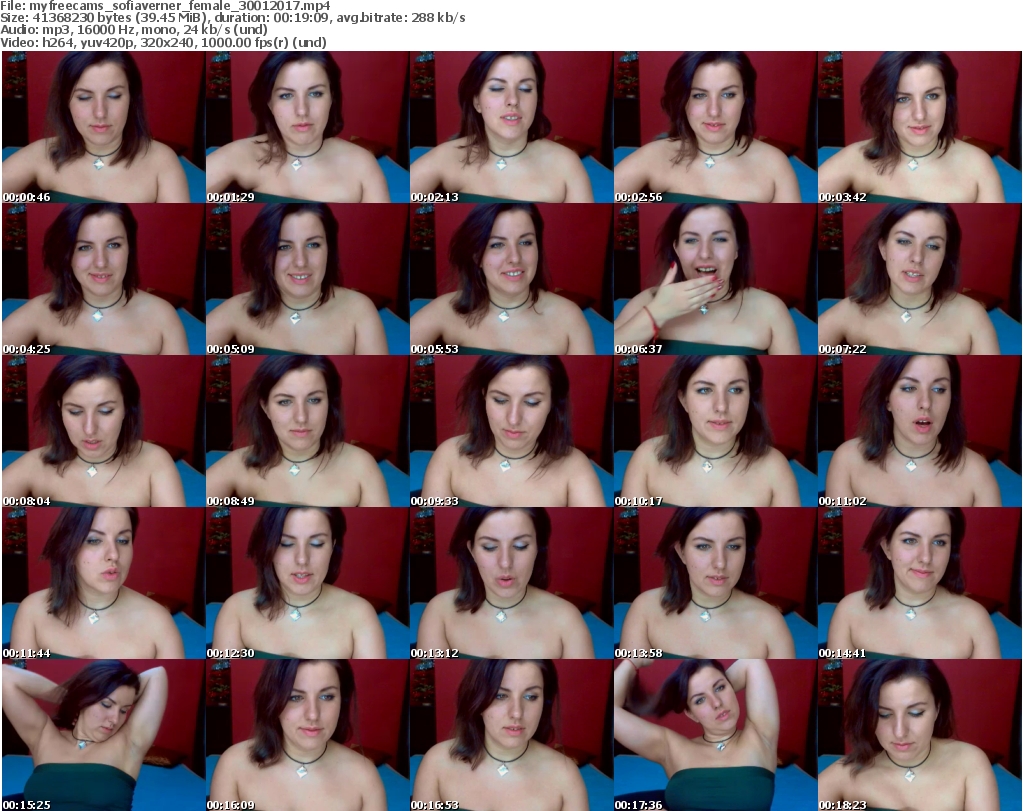The image size is (1024, 811).
Task: Click the 'Size: 41368230 bytes' header line
Action: 232,18
